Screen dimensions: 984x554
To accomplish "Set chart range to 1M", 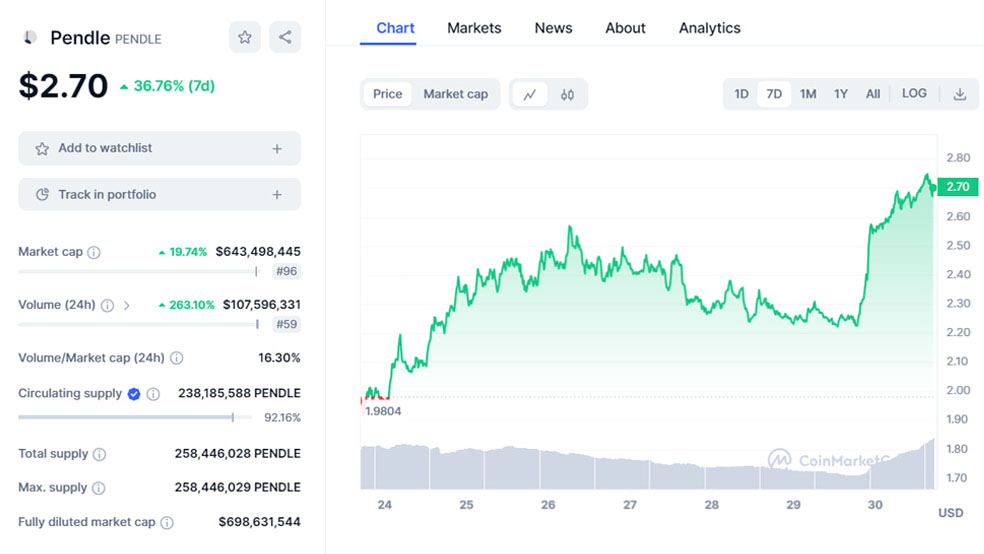I will point(808,94).
